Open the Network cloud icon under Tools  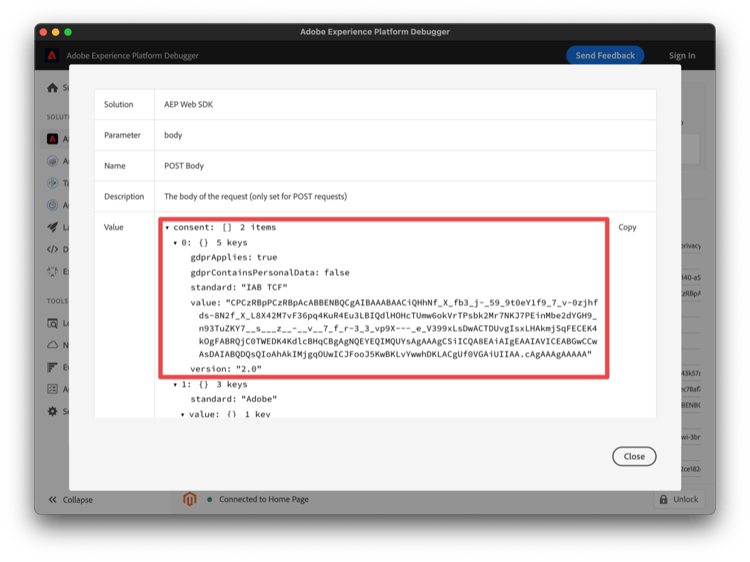pyautogui.click(x=53, y=345)
